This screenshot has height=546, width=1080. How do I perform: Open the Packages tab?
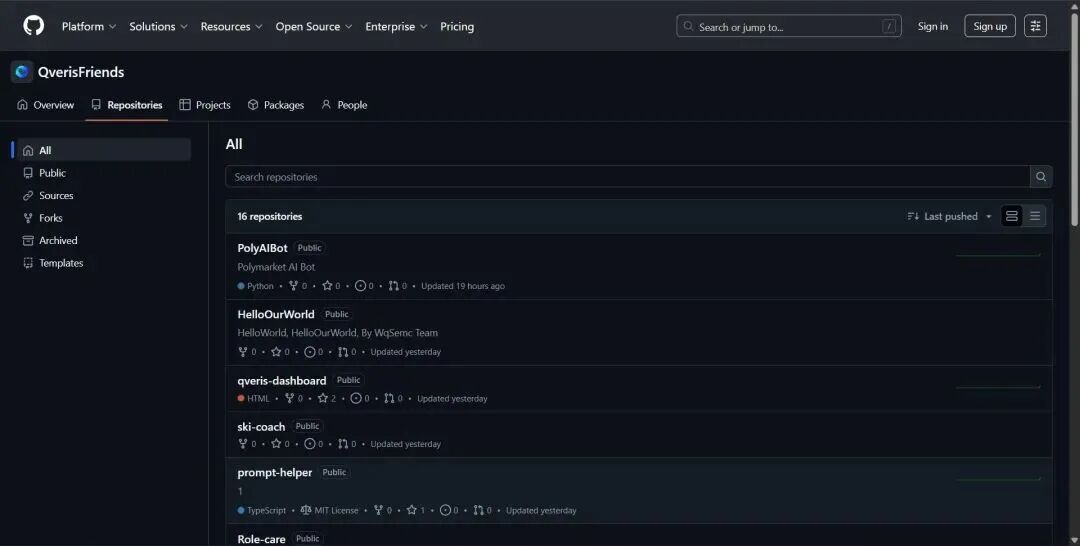(276, 105)
